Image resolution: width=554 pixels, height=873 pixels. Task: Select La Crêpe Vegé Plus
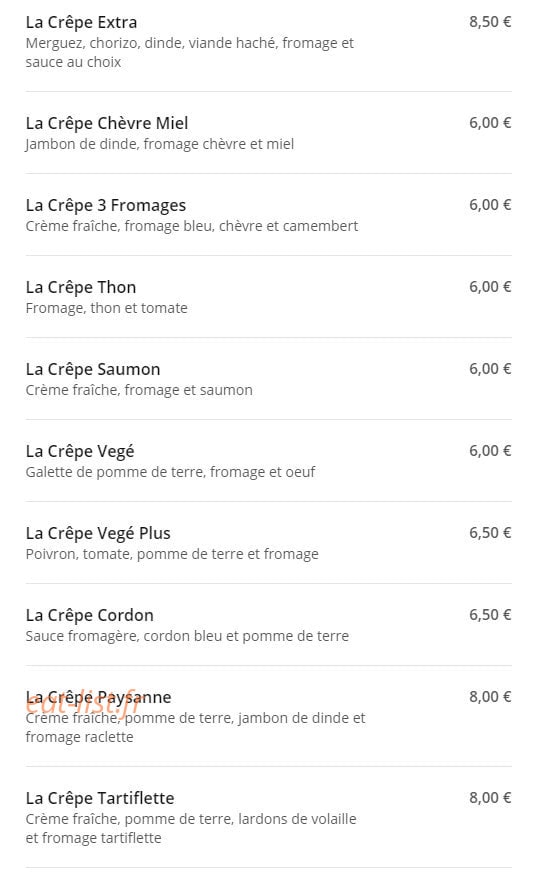(x=98, y=533)
